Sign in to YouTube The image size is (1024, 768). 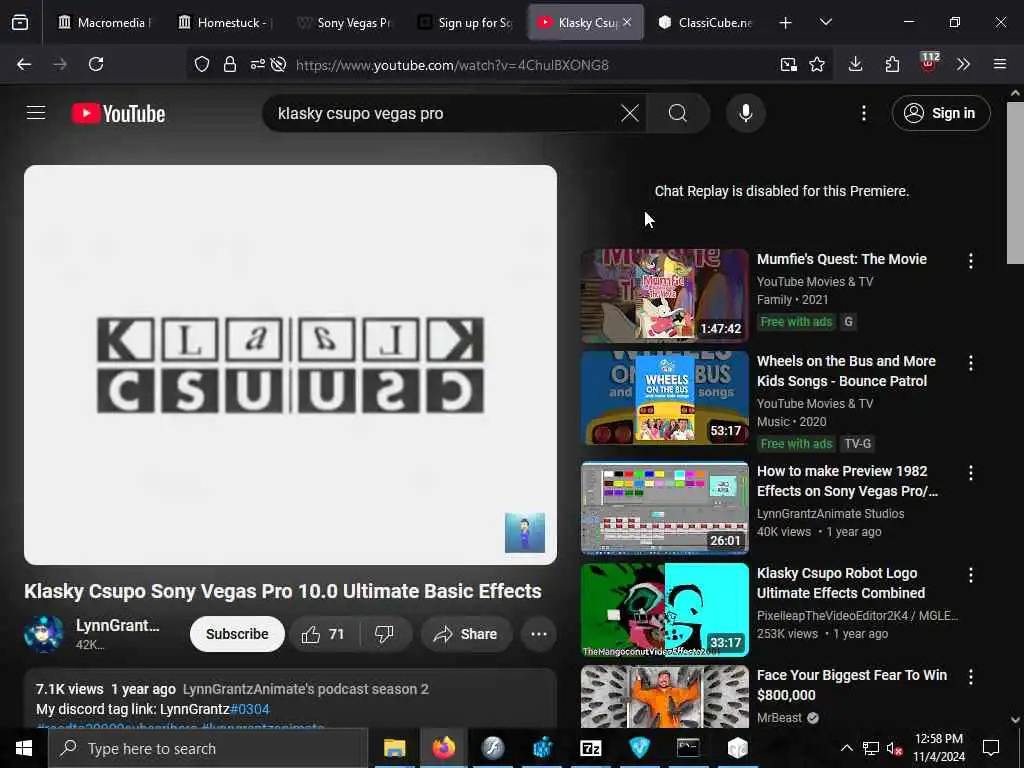(x=940, y=114)
